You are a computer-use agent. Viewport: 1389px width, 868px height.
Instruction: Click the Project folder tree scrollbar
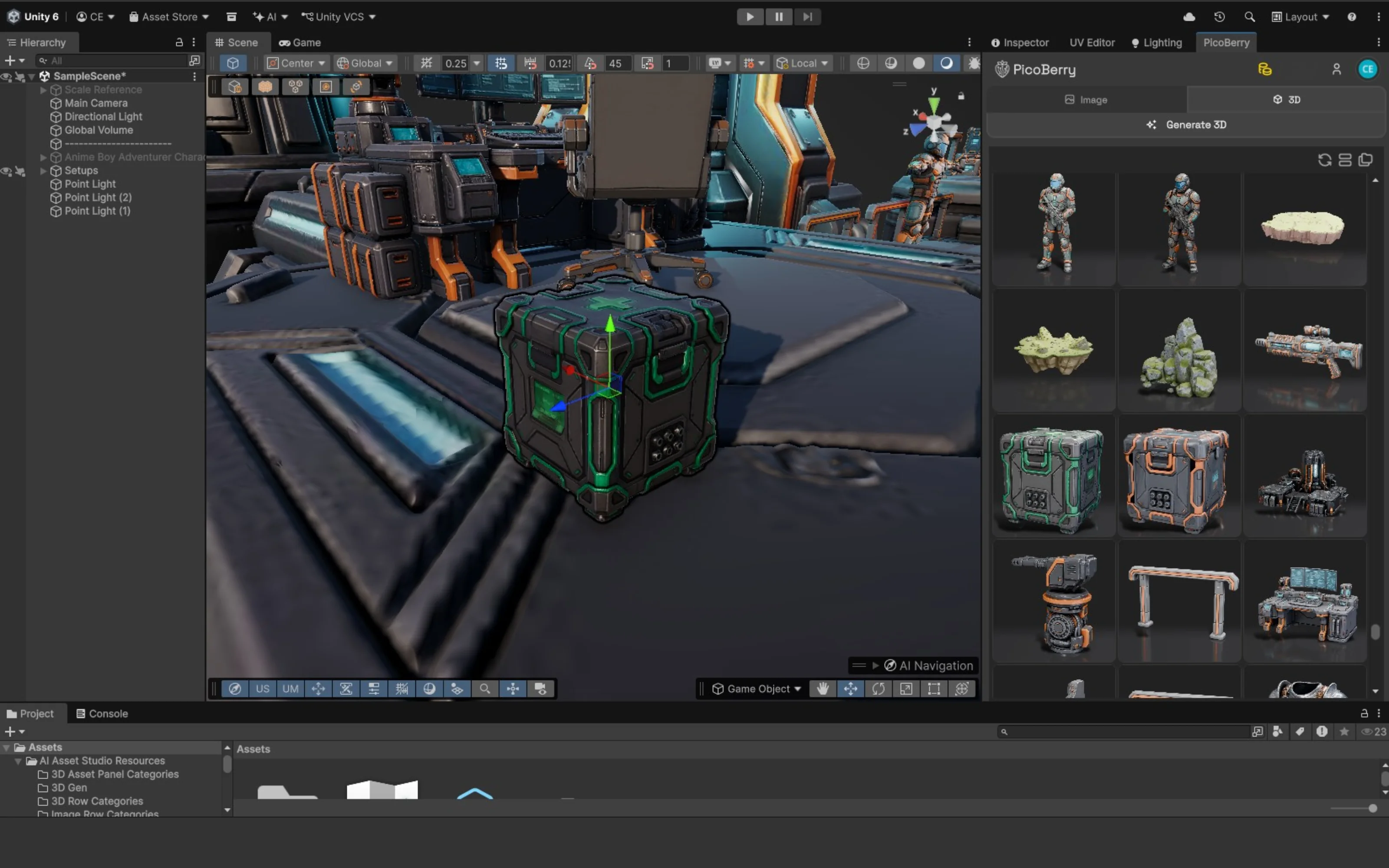point(227,763)
